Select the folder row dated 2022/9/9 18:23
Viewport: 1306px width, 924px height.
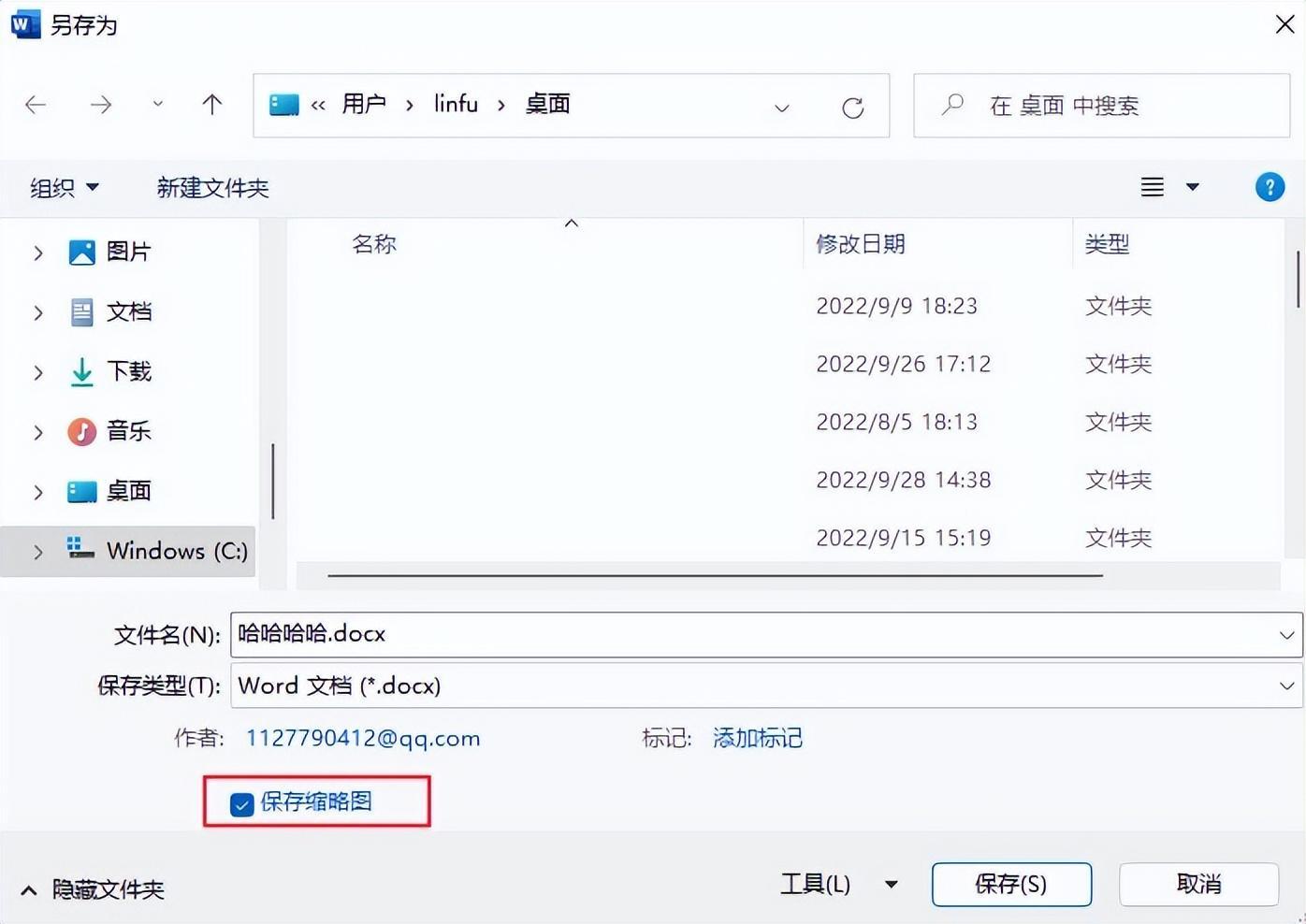click(x=786, y=306)
